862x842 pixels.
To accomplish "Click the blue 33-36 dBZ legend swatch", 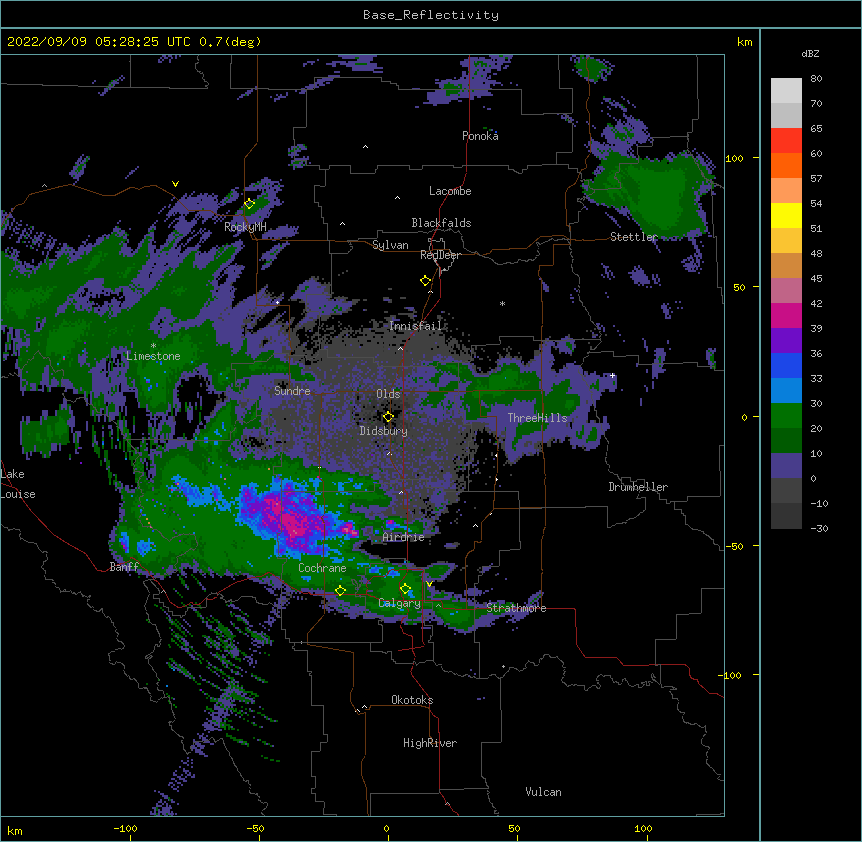I will [x=786, y=366].
